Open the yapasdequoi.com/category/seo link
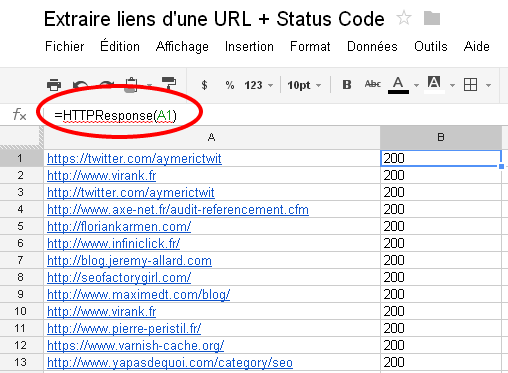The width and height of the screenshot is (508, 373). pos(170,362)
